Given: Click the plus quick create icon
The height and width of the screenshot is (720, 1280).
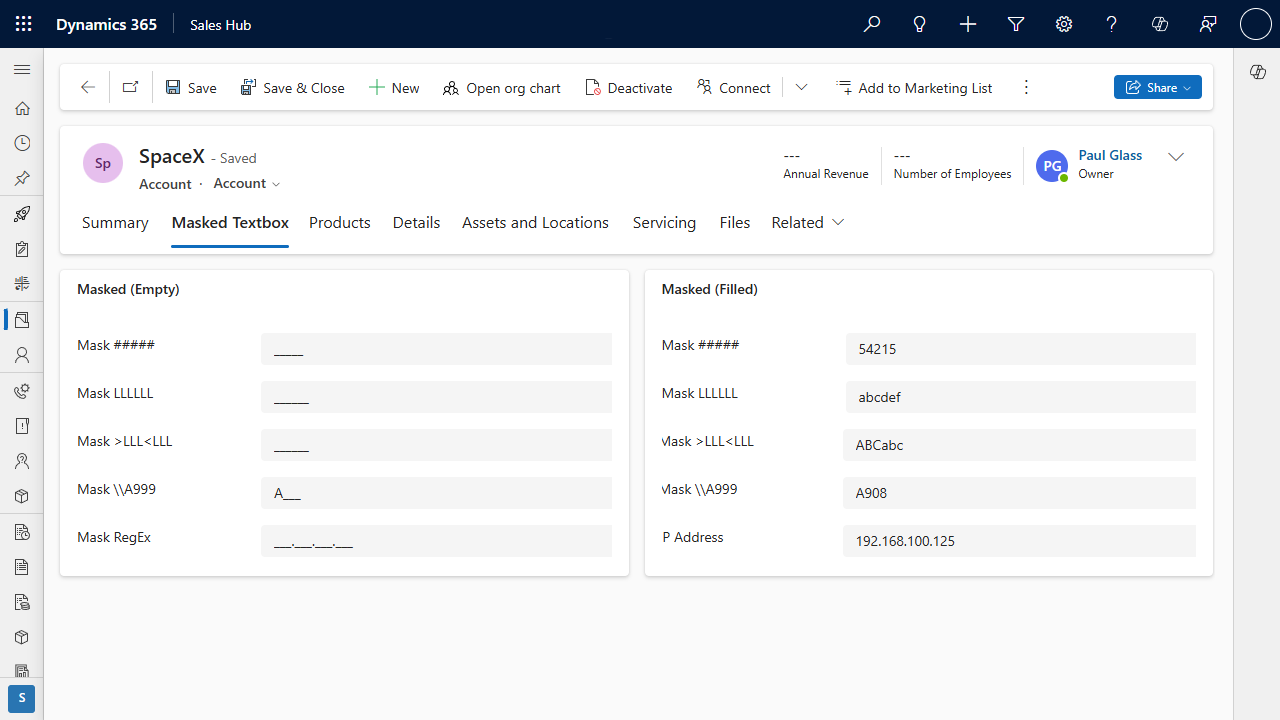Looking at the screenshot, I should coord(968,24).
